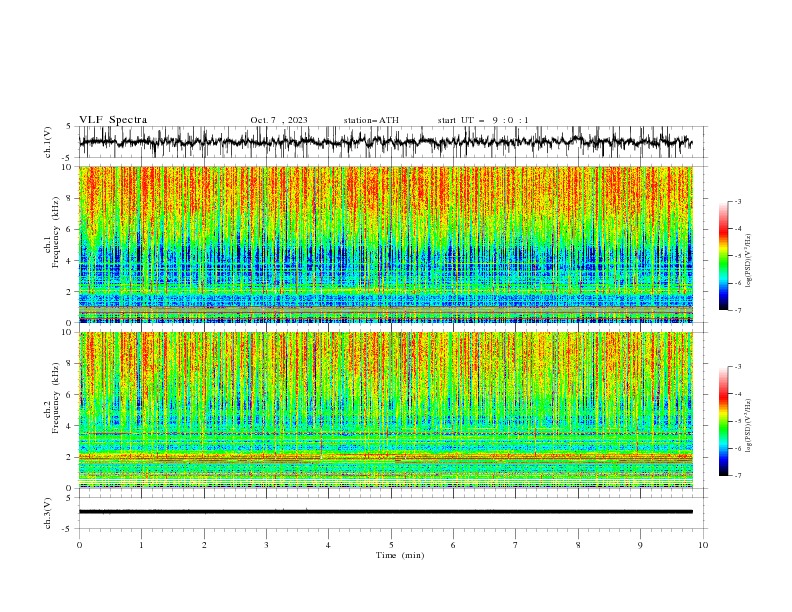Click the 'VLF Spectra' title text
Screen dimensions: 792x612
[113, 120]
